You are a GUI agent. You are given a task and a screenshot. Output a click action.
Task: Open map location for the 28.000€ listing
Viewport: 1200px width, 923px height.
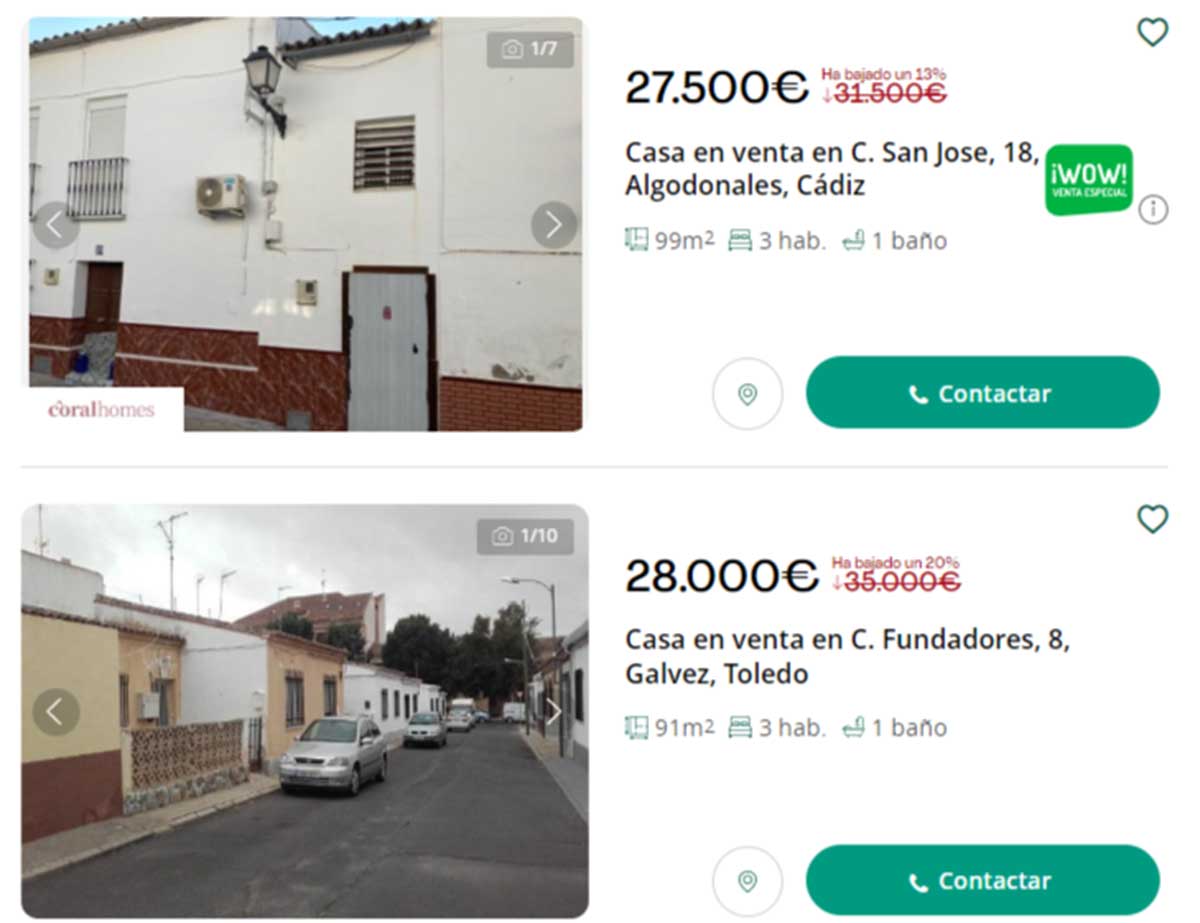[x=747, y=881]
